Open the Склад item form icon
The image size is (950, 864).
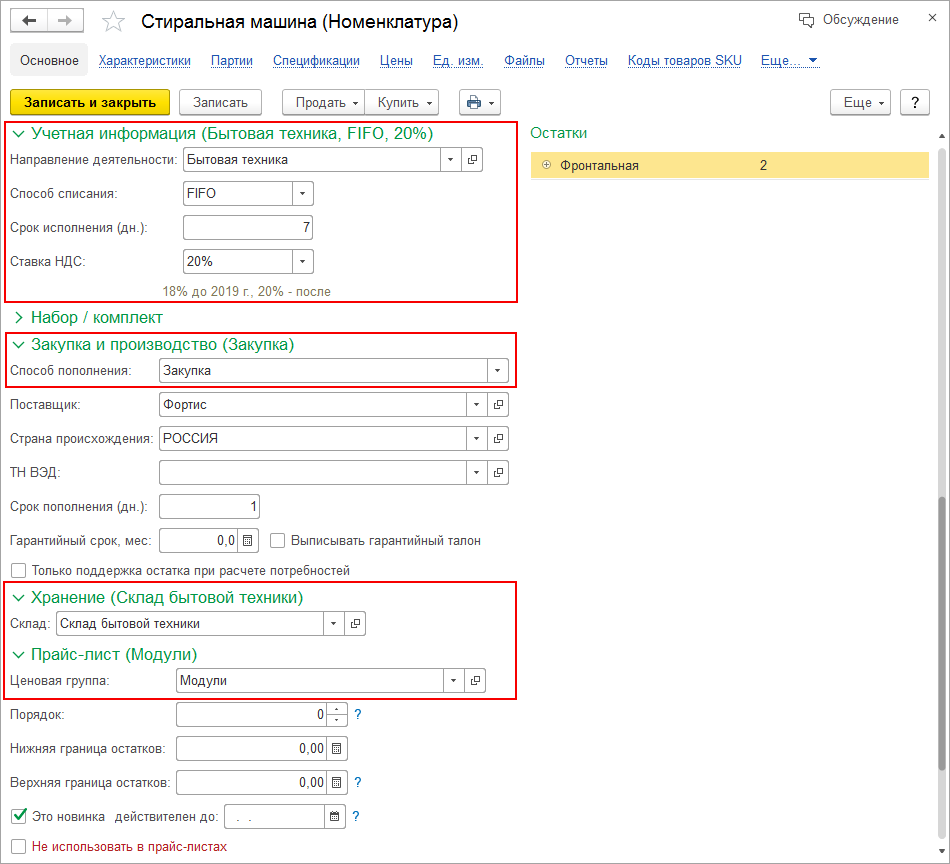pyautogui.click(x=355, y=623)
